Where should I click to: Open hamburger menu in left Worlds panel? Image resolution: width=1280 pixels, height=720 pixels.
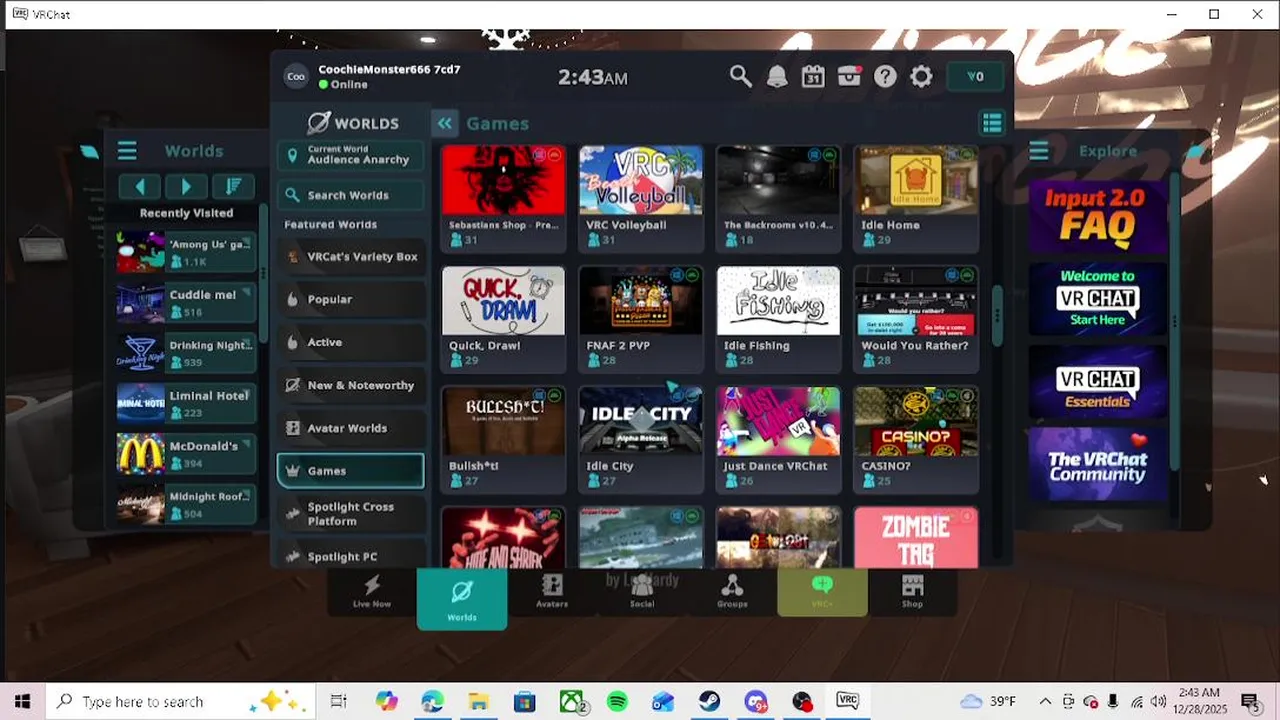127,151
